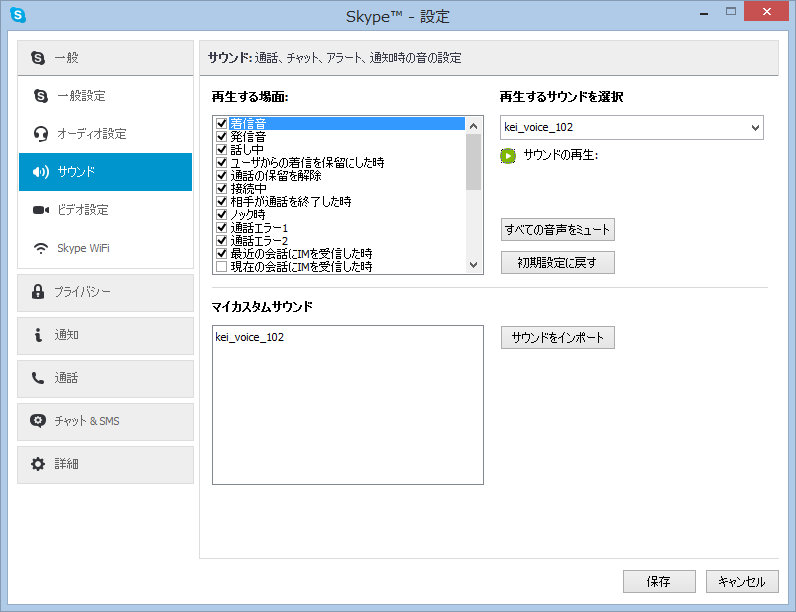
Task: Click the Skype WiFi signal icon
Action: pyautogui.click(x=40, y=248)
